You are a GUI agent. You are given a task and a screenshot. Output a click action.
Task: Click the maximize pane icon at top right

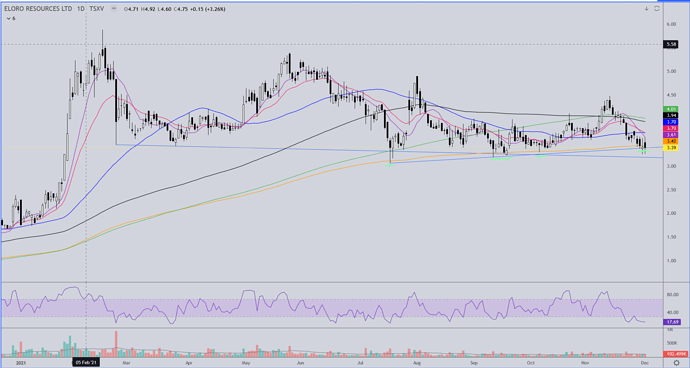pos(657,8)
